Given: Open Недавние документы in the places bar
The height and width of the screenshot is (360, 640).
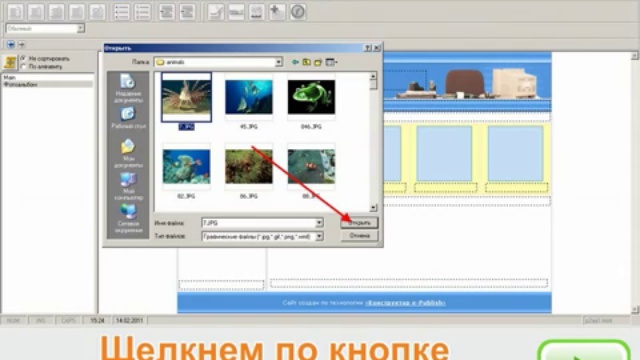Looking at the screenshot, I should (x=128, y=89).
